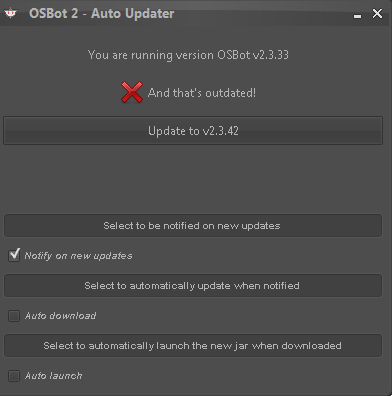Click the OSBot logo icon in title bar
392x396 pixels.
[10, 13]
